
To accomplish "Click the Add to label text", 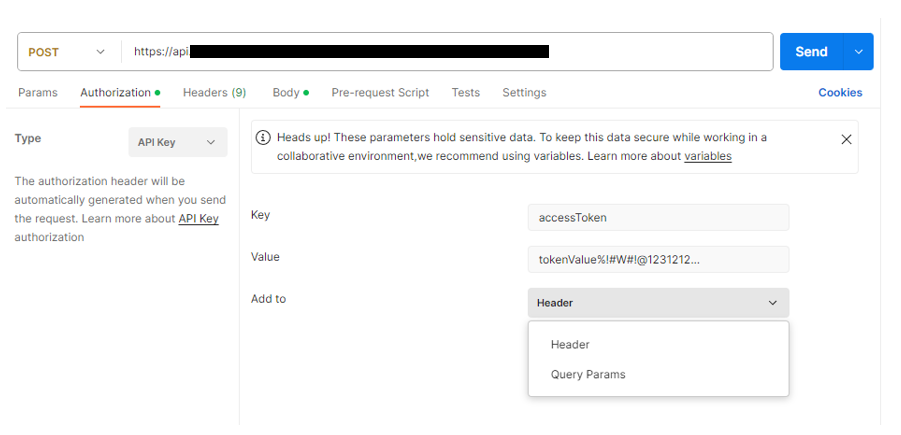I will [x=268, y=299].
